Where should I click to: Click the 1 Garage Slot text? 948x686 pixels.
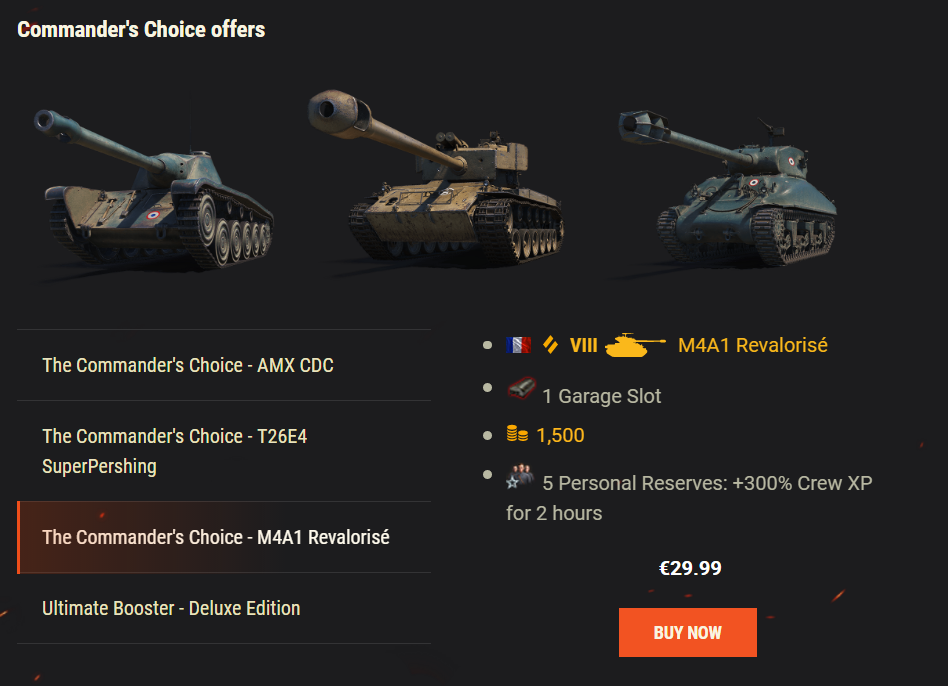pos(601,396)
